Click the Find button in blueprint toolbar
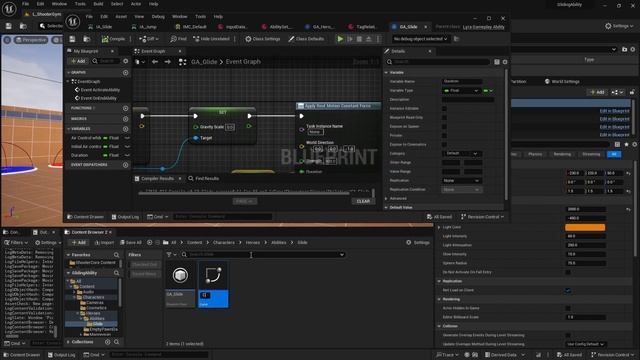The width and height of the screenshot is (640, 360). (x=178, y=39)
